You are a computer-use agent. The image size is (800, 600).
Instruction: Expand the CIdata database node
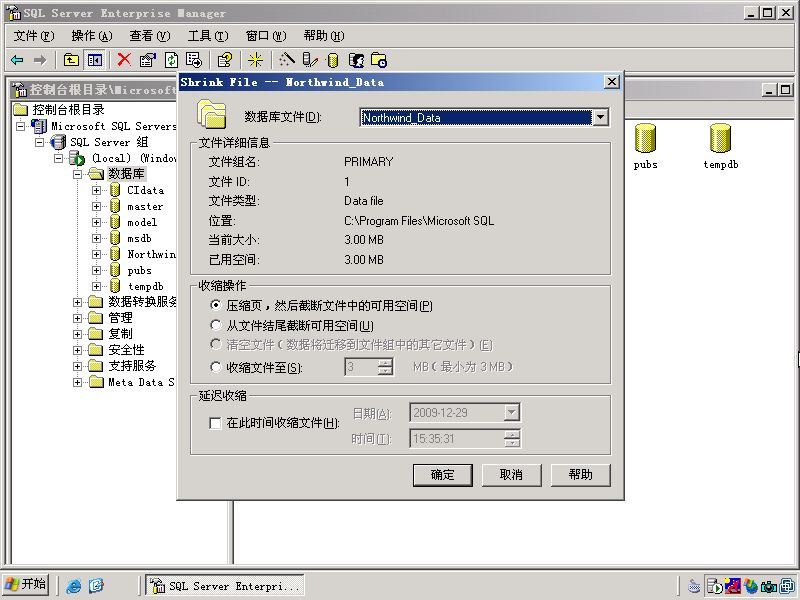click(96, 190)
